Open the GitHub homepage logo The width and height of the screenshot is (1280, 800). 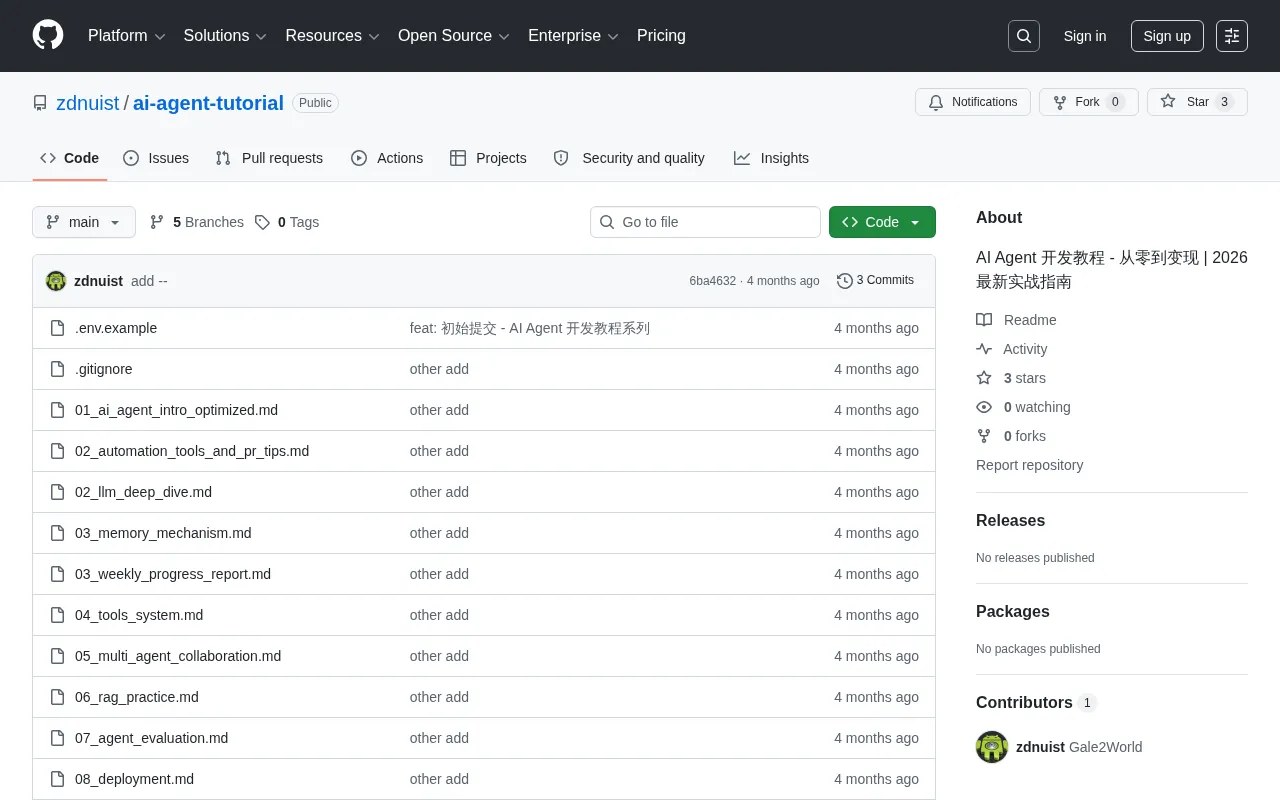click(48, 36)
